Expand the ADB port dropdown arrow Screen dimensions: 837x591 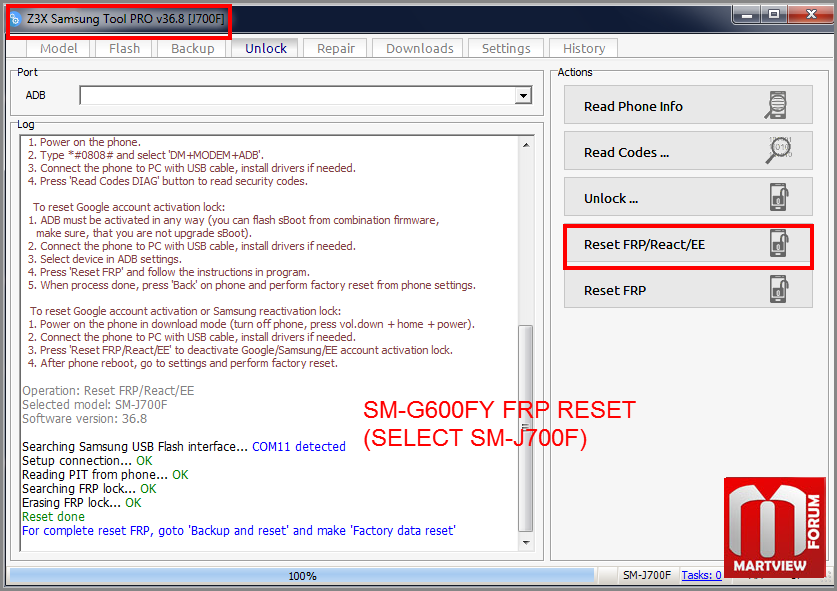523,96
